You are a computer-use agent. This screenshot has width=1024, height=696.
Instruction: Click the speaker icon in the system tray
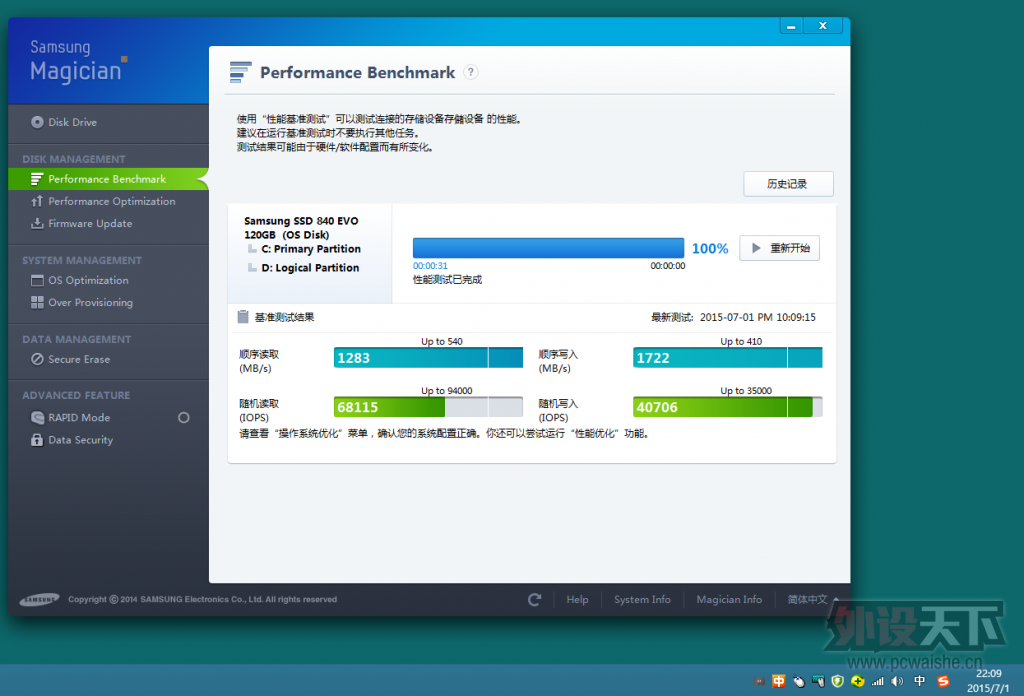coord(898,681)
